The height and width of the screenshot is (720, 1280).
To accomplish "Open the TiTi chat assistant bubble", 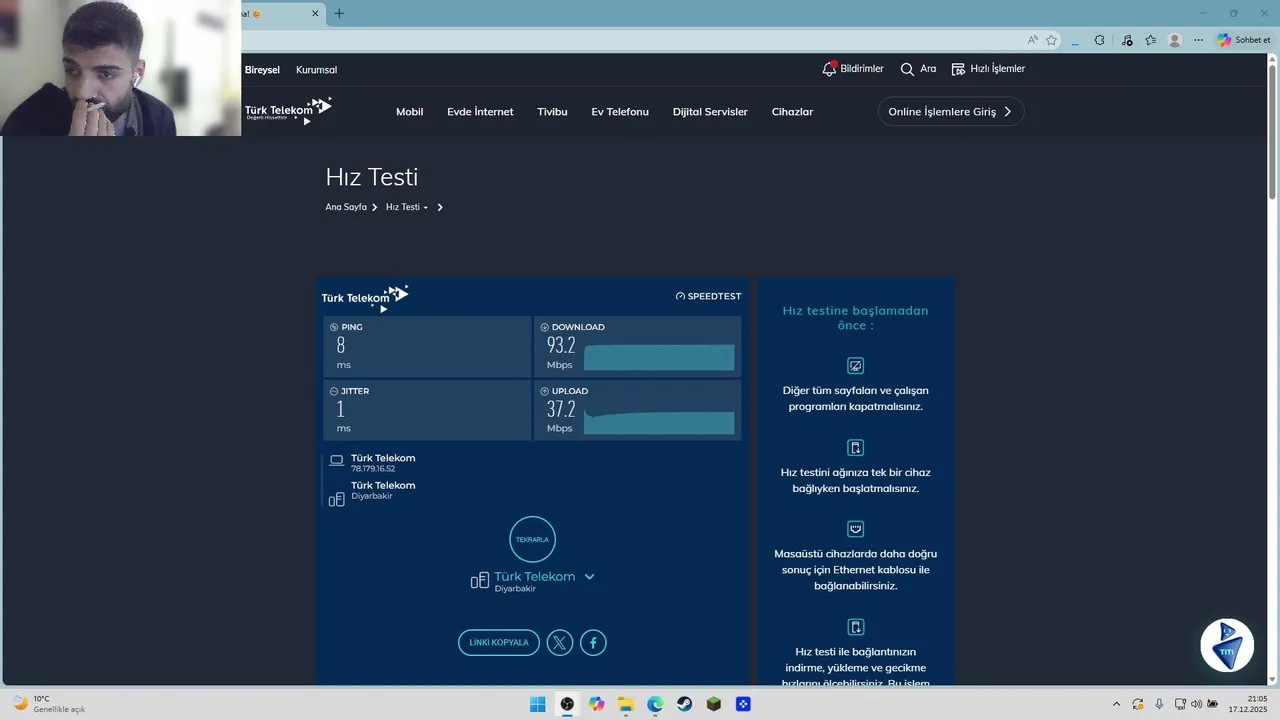I will (x=1227, y=646).
